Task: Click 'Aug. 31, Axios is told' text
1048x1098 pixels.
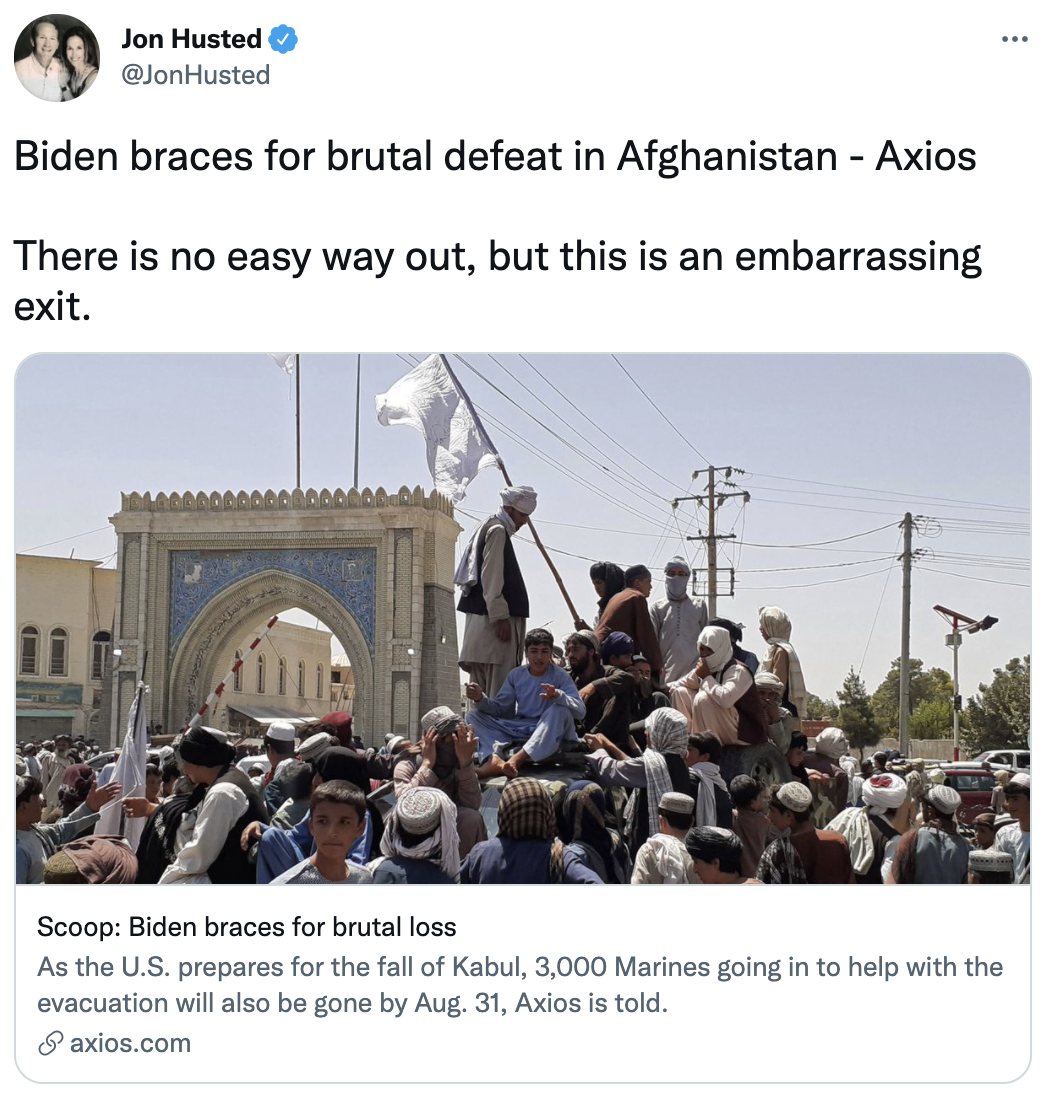Action: tap(541, 1003)
